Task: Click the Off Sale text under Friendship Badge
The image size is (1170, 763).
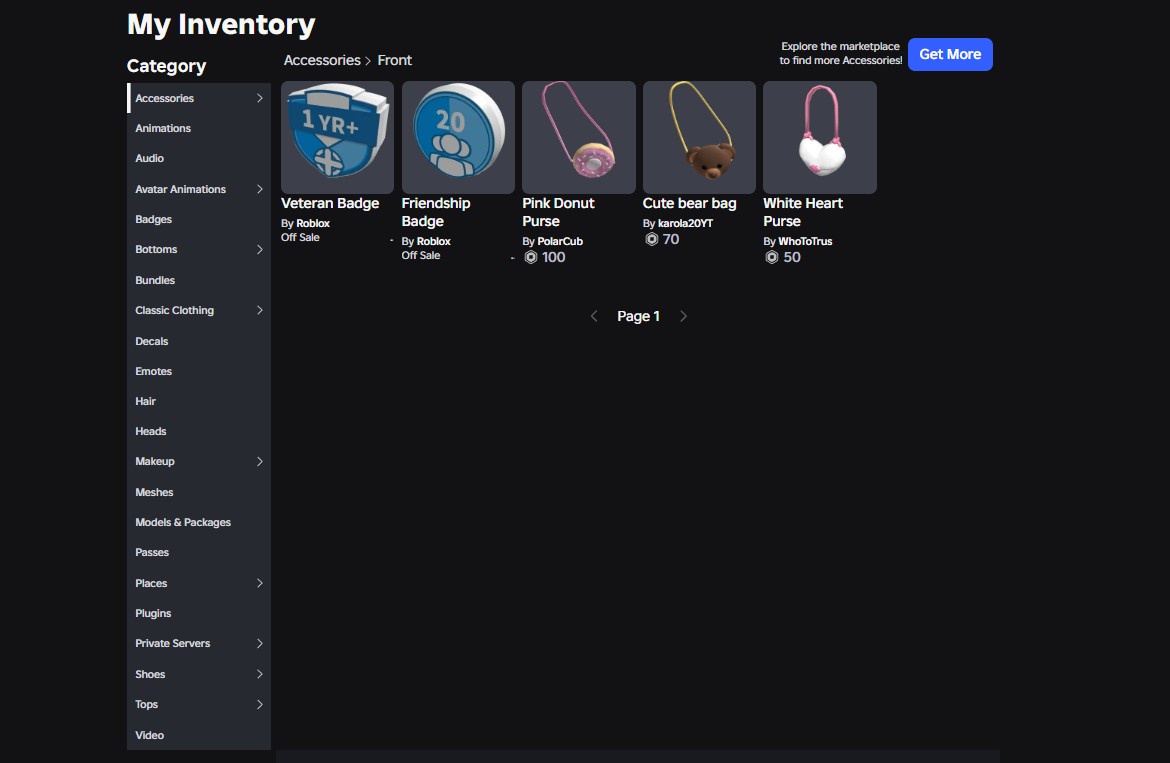Action: coord(421,255)
